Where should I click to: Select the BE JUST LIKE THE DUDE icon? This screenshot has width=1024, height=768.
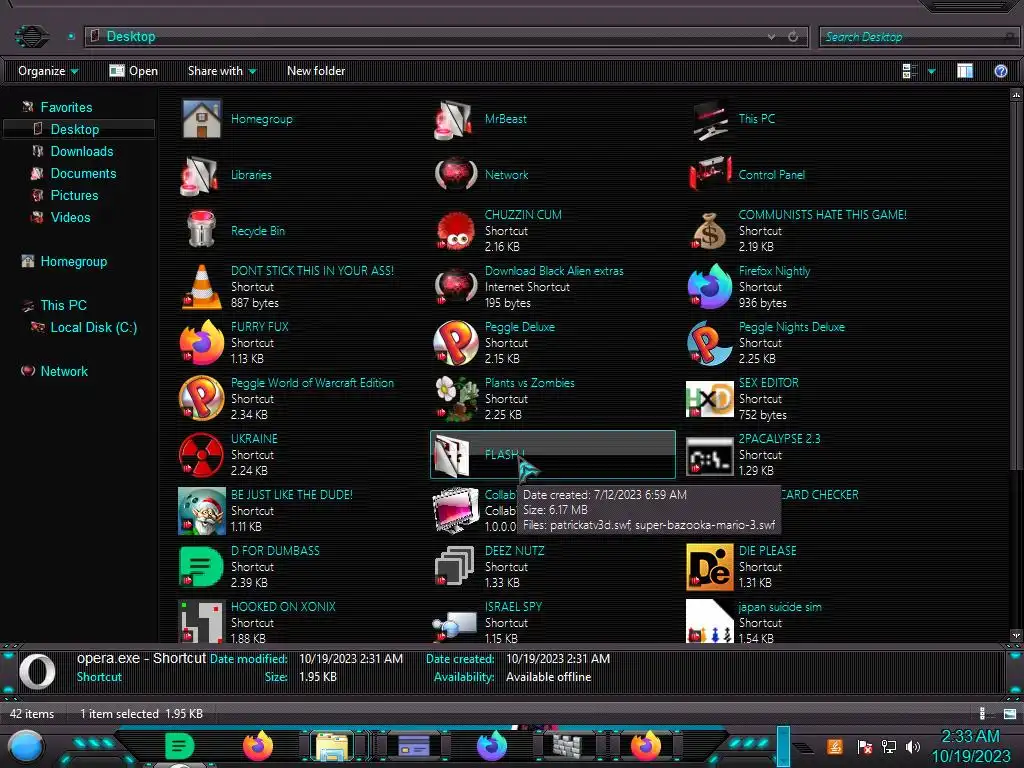pos(202,511)
